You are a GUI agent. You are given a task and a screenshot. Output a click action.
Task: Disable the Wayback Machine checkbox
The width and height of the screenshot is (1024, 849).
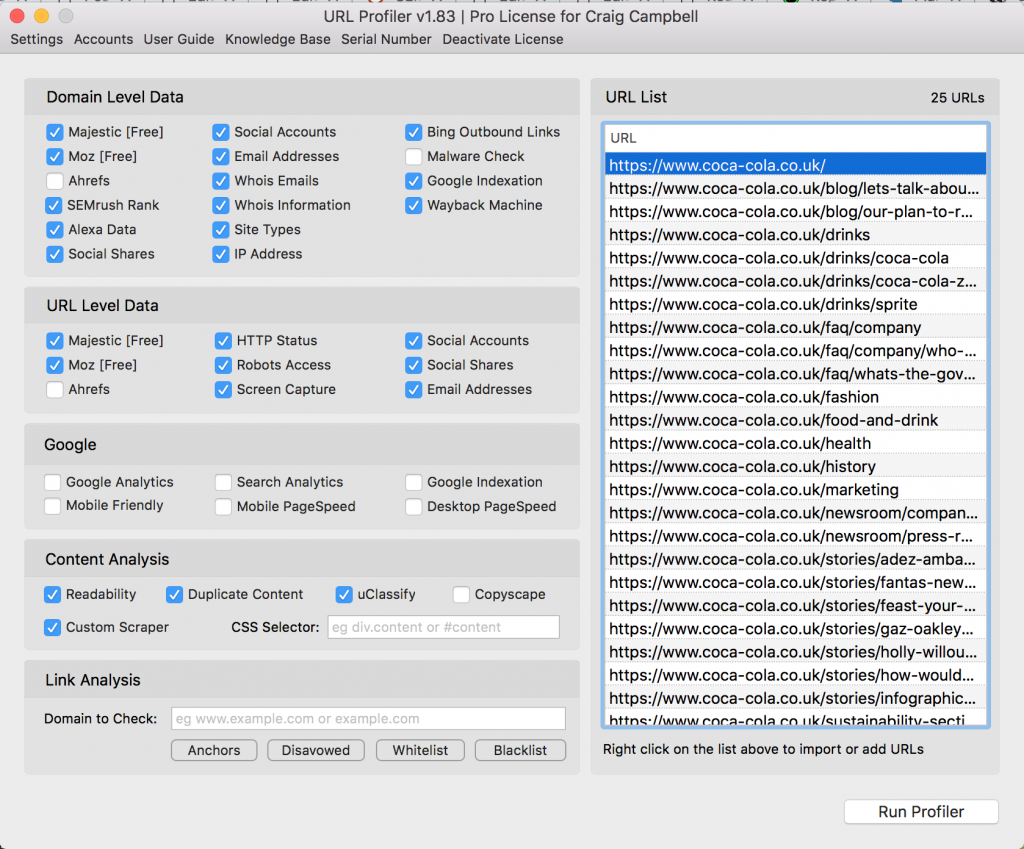pos(414,205)
